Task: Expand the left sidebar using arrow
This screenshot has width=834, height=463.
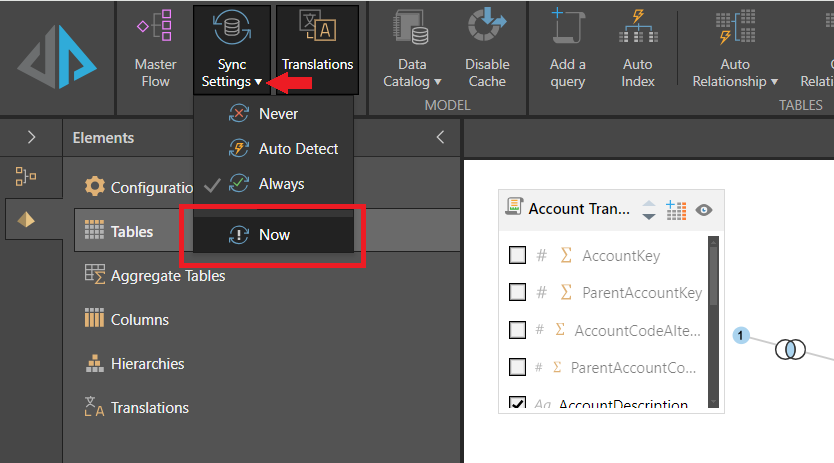Action: coord(30,138)
